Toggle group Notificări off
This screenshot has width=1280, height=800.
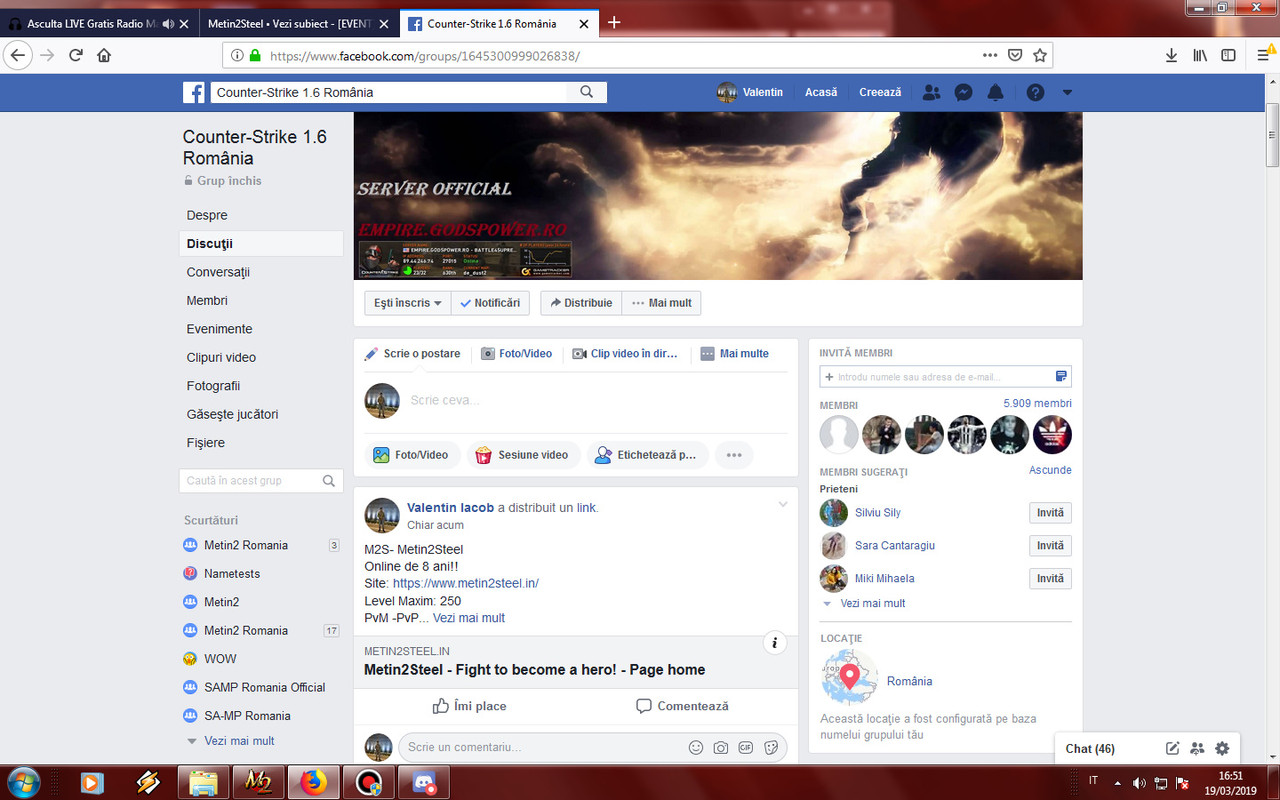click(x=490, y=302)
